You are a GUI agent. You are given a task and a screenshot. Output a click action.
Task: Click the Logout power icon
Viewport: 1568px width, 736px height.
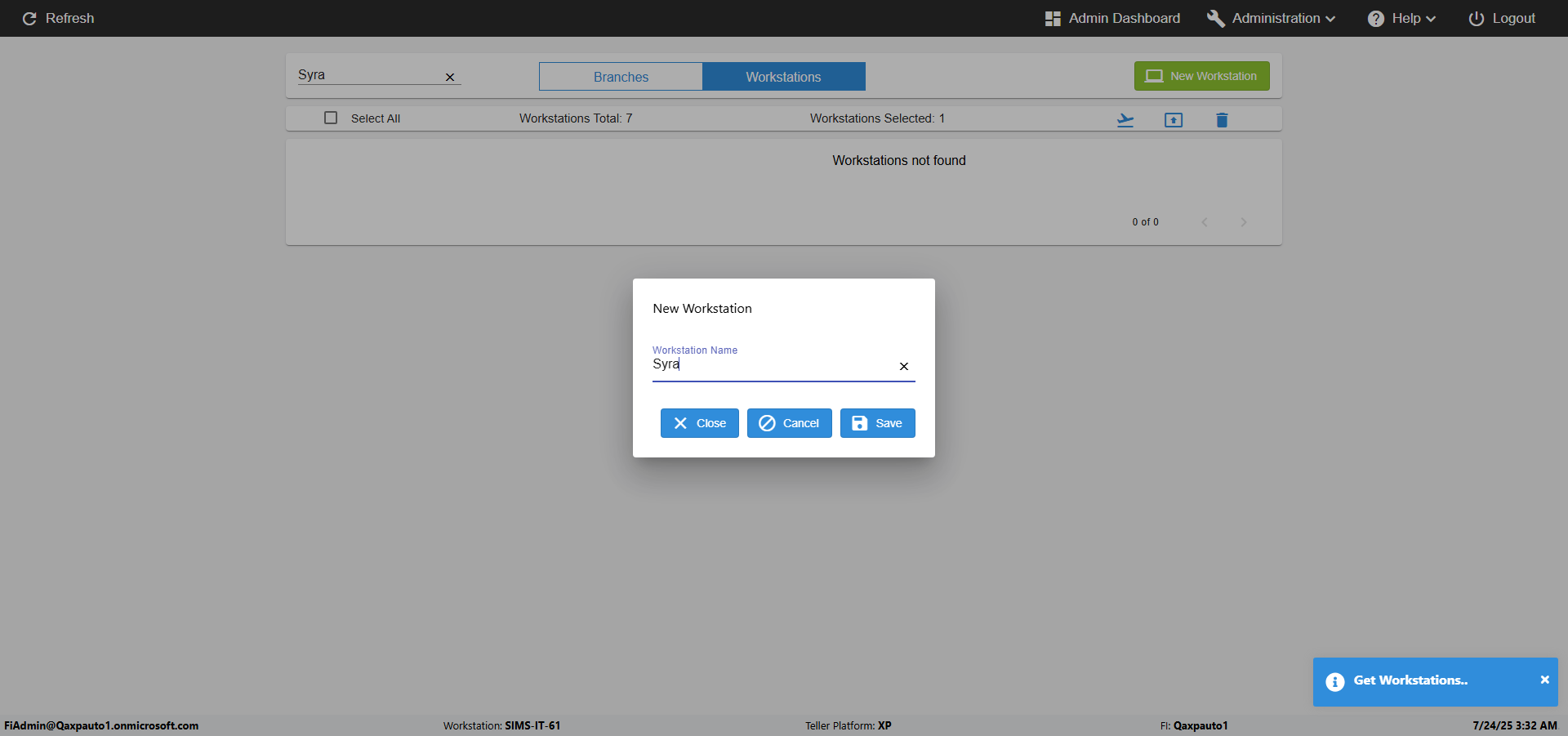(1477, 18)
